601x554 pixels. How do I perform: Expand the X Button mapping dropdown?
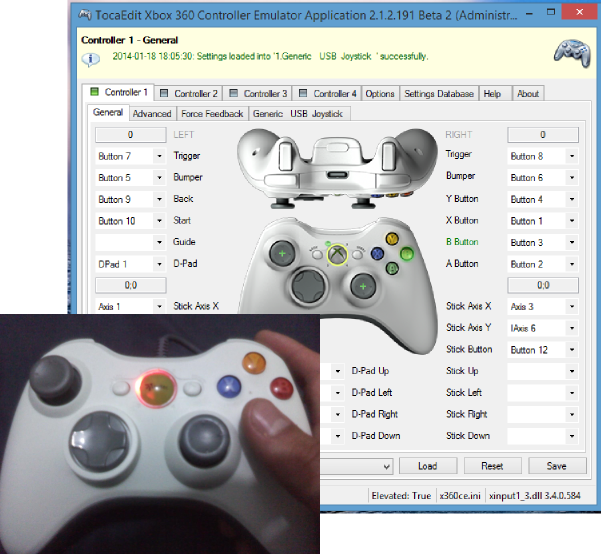click(x=572, y=221)
